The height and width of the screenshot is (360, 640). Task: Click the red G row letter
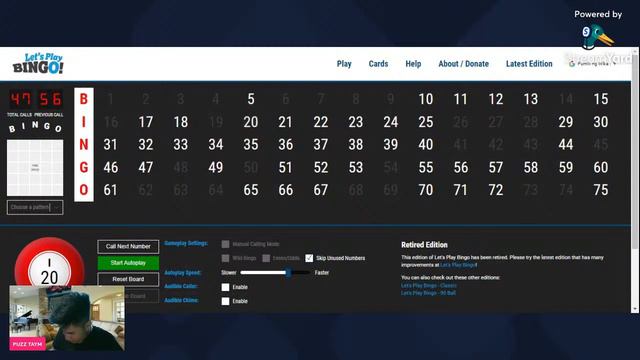coord(84,167)
